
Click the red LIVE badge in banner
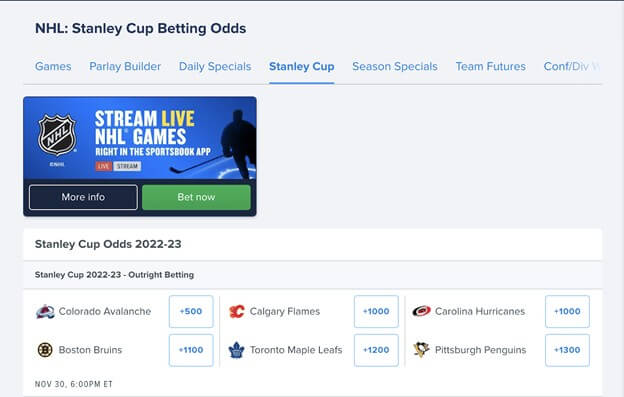(x=103, y=166)
